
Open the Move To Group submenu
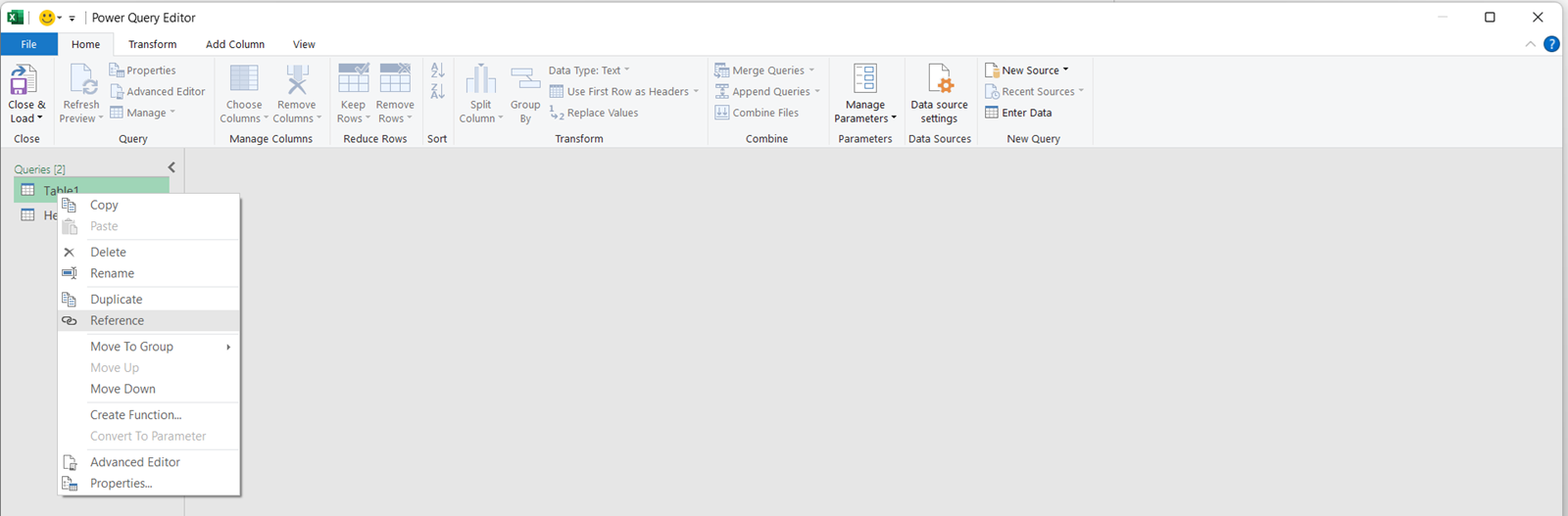[x=149, y=346]
